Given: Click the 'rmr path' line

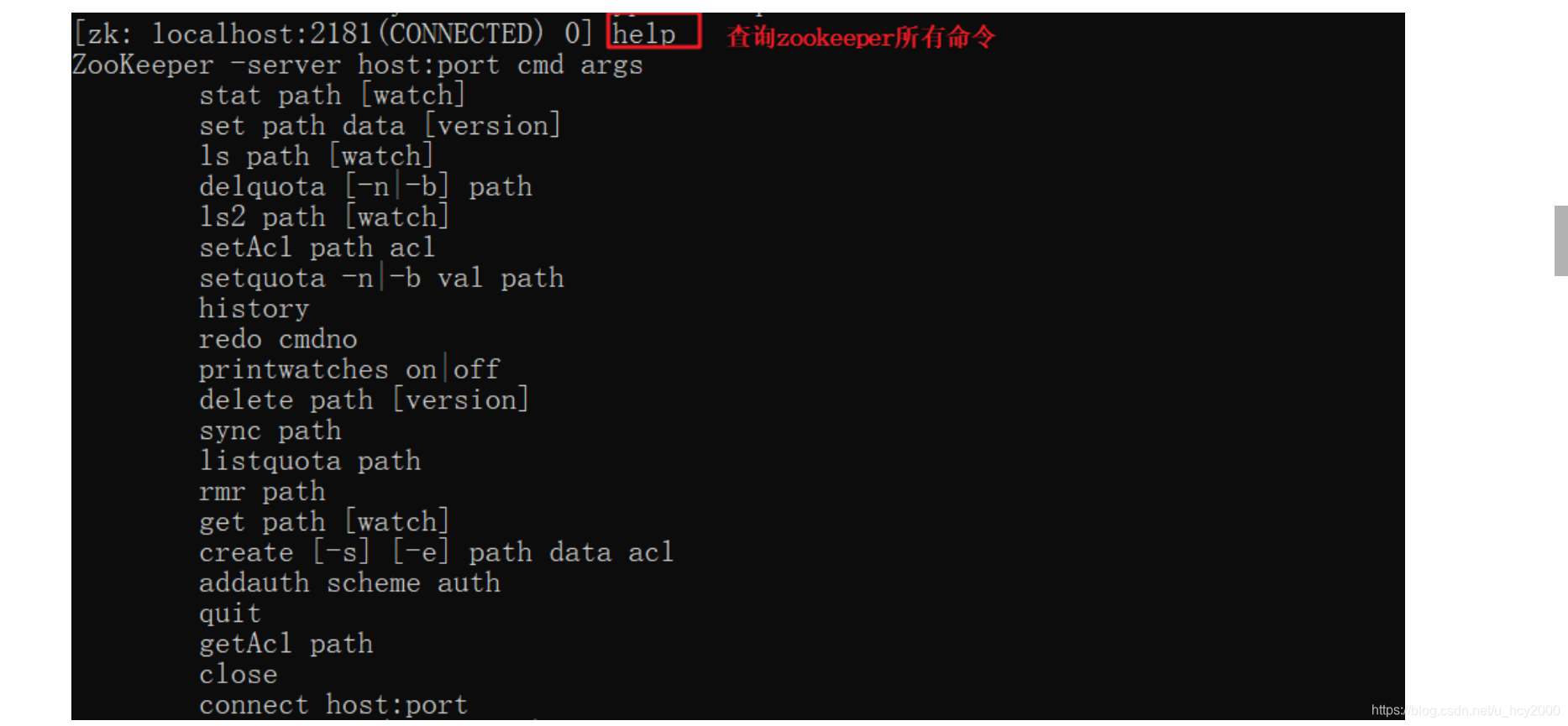Looking at the screenshot, I should point(262,491).
